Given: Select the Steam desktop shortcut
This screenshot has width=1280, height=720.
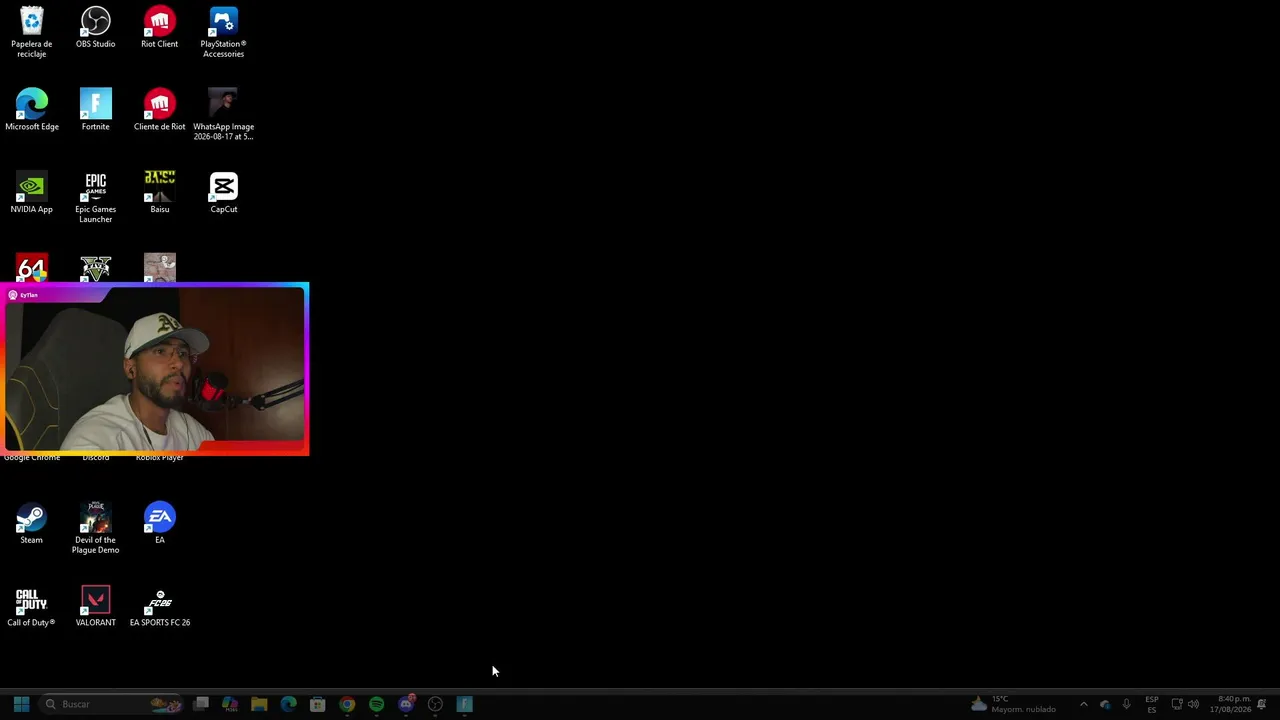Looking at the screenshot, I should [x=32, y=523].
